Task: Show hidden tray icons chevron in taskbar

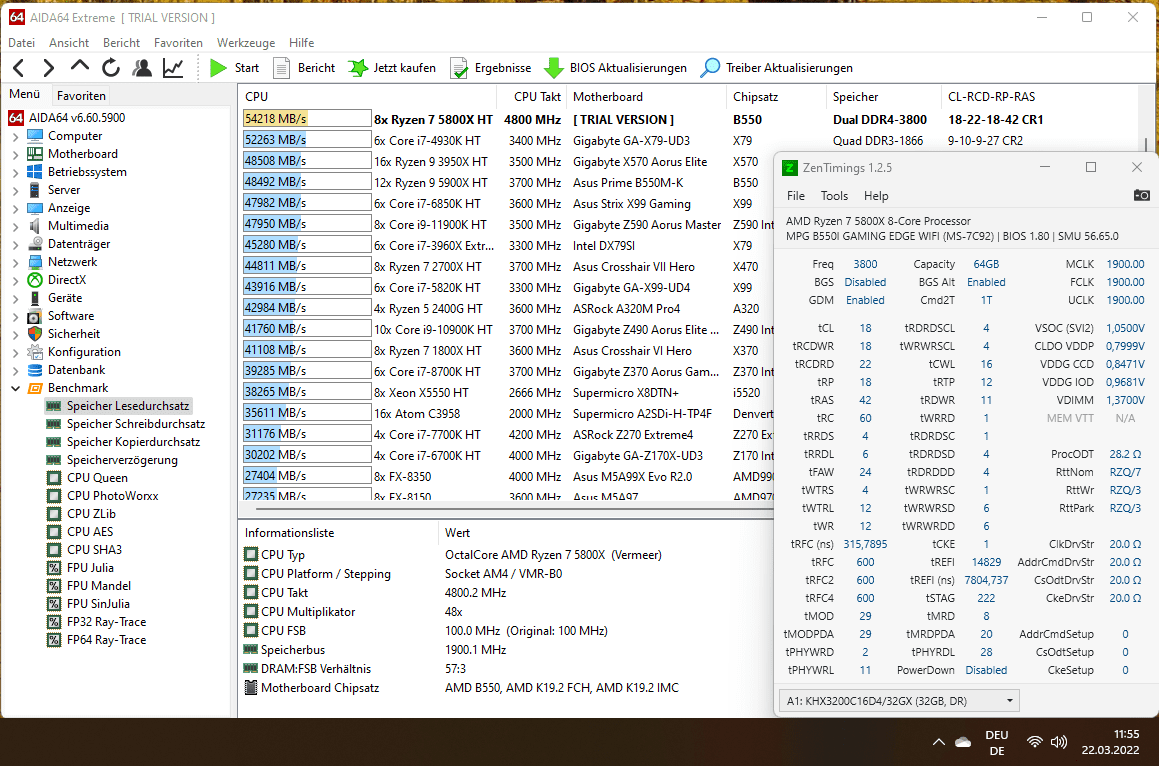Action: (939, 742)
